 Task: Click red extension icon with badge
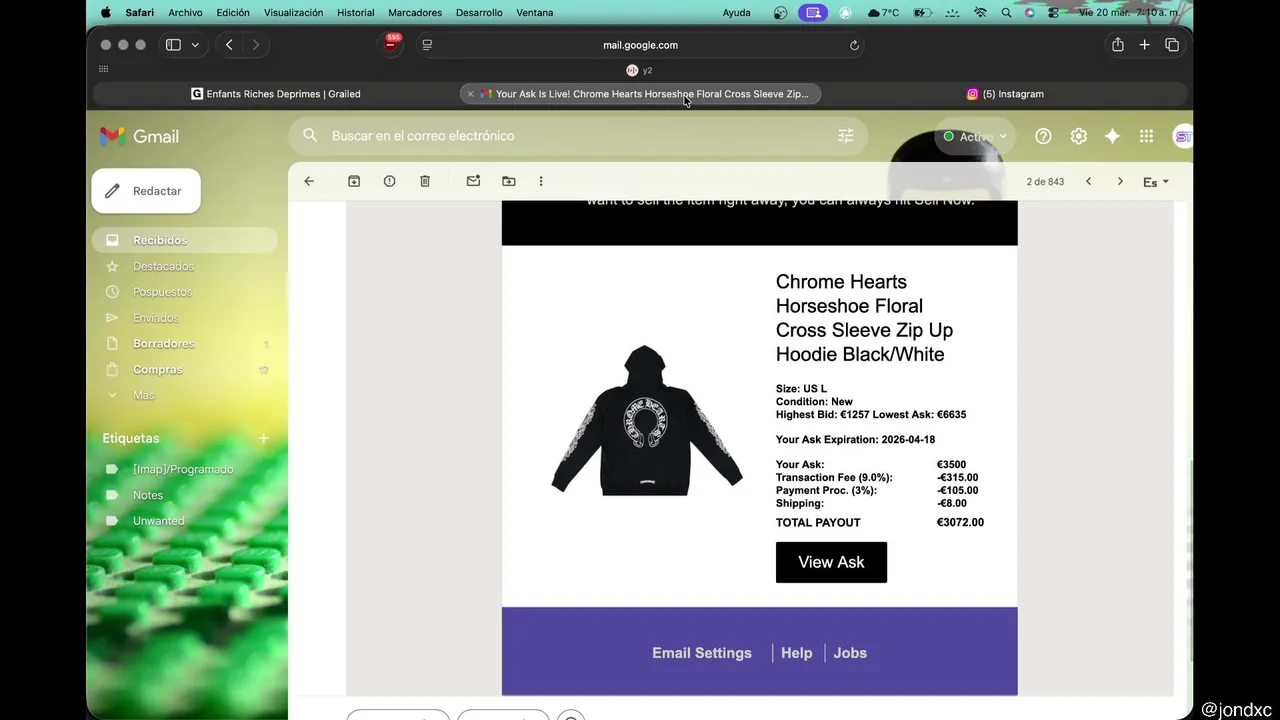(391, 44)
